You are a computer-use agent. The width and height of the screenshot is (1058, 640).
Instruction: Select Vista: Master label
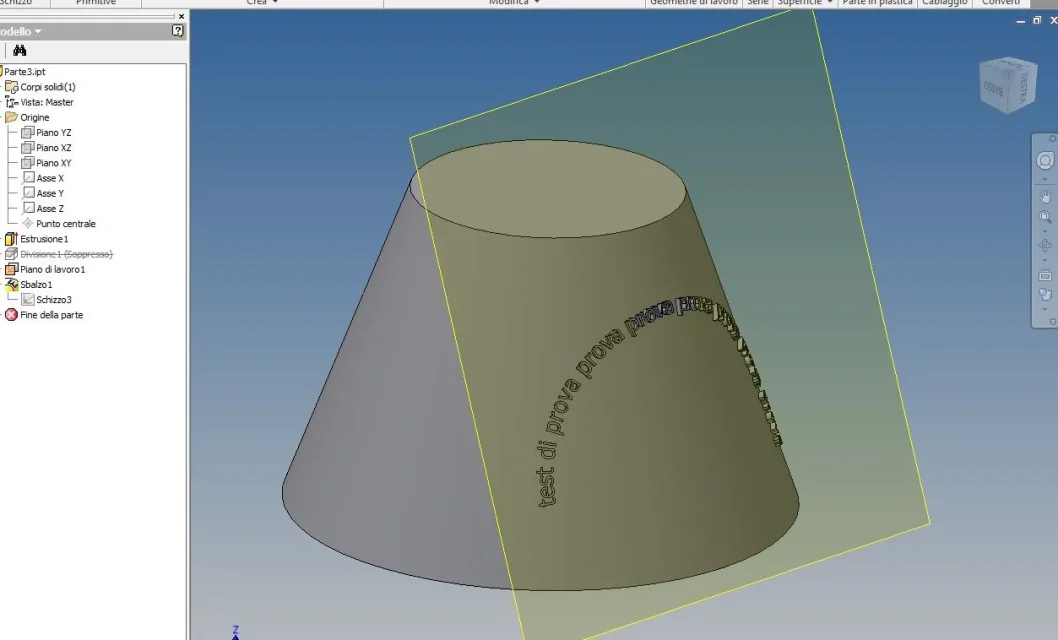[47, 103]
